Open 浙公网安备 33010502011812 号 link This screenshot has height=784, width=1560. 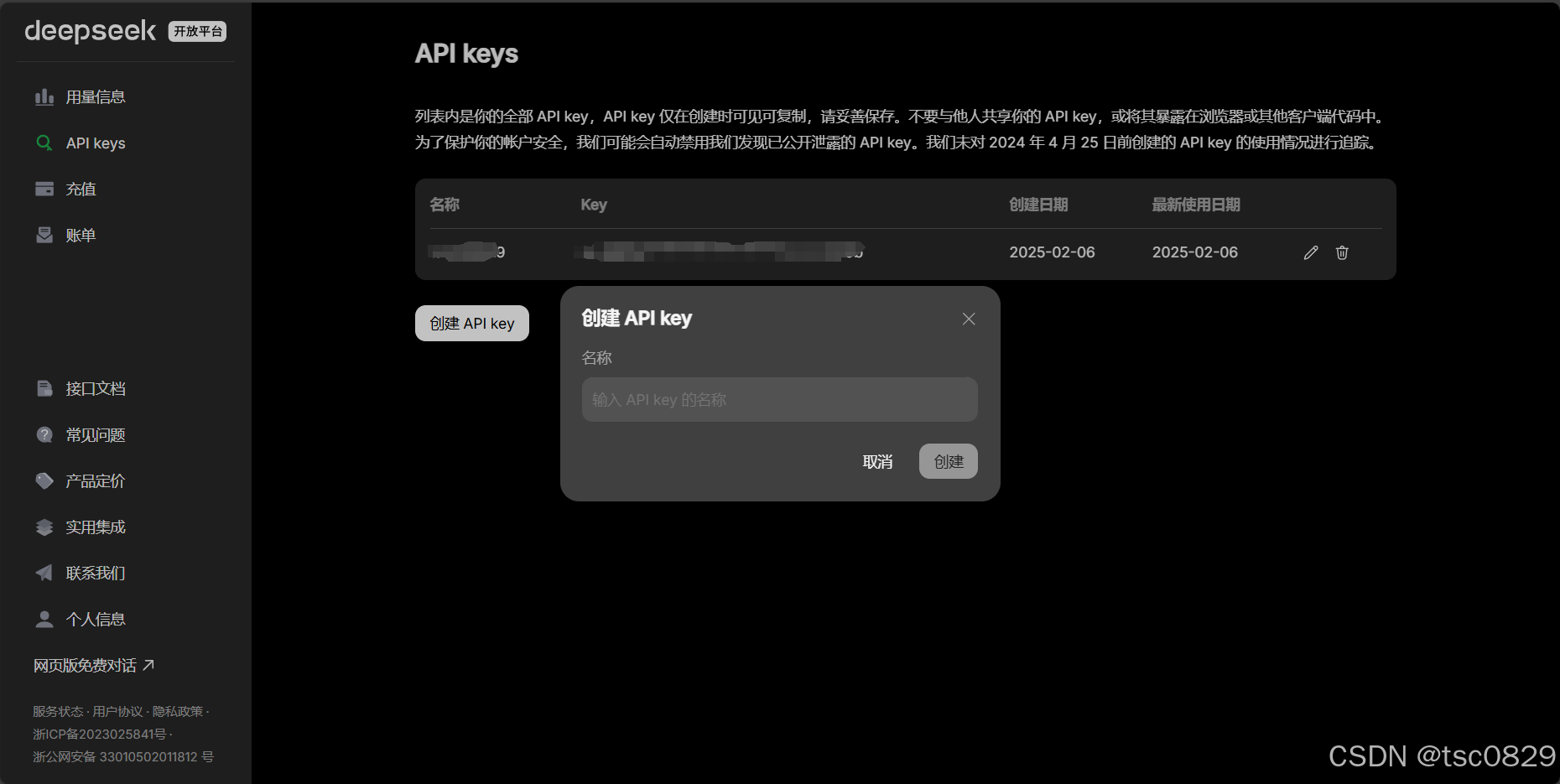123,757
